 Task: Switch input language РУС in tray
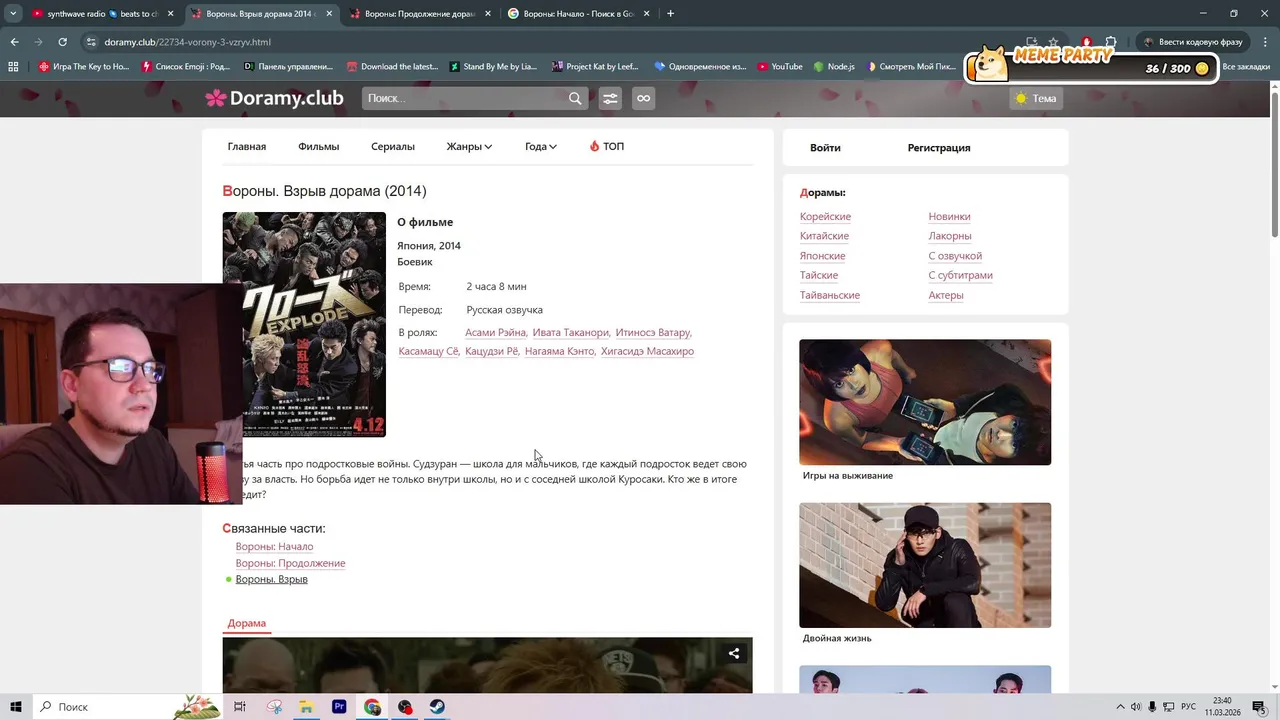tap(1189, 707)
